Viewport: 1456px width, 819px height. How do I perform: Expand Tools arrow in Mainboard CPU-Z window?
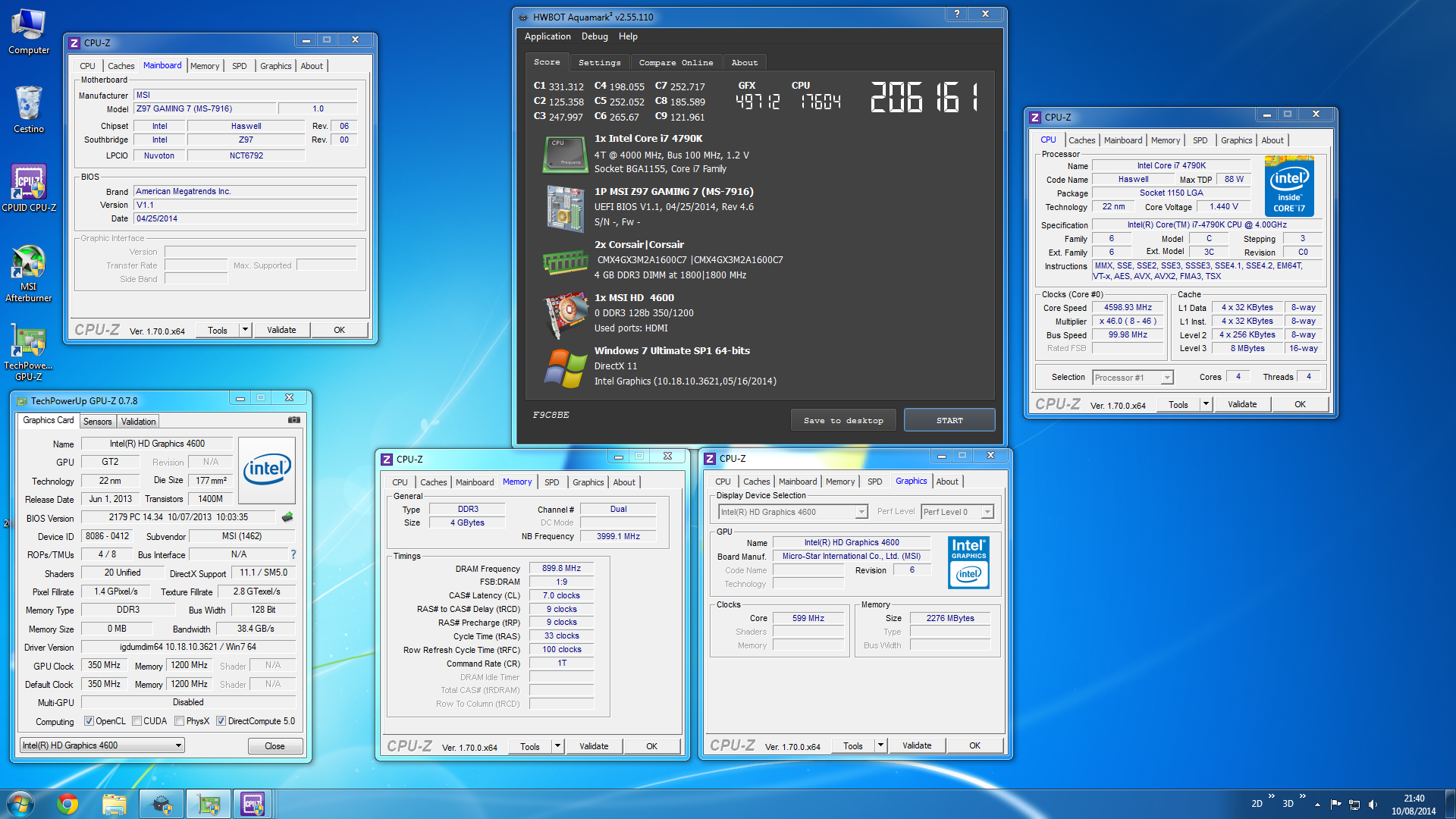[245, 330]
